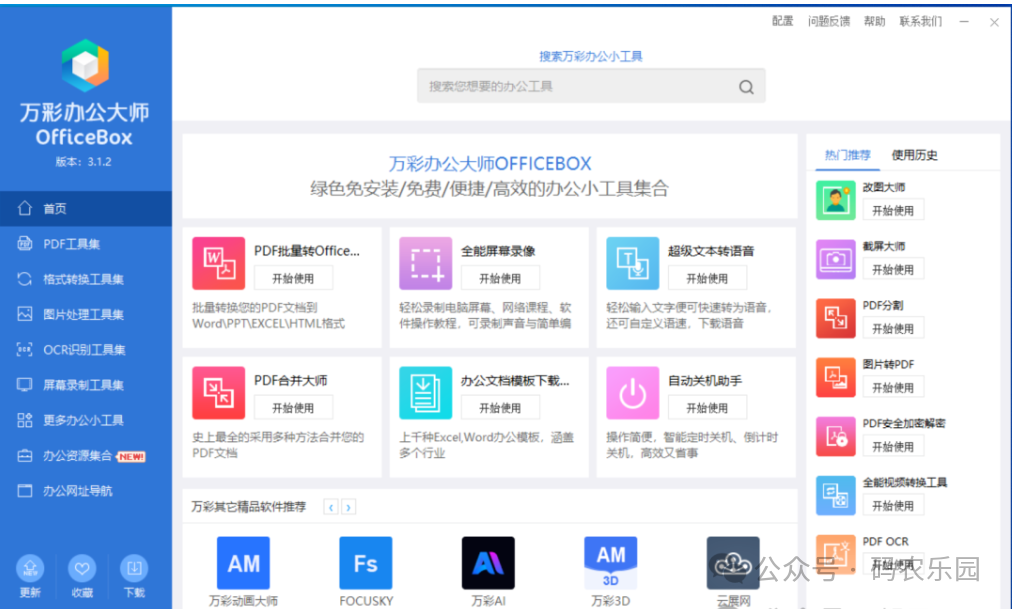Launch the FOCUSKY Fs icon

(x=365, y=563)
